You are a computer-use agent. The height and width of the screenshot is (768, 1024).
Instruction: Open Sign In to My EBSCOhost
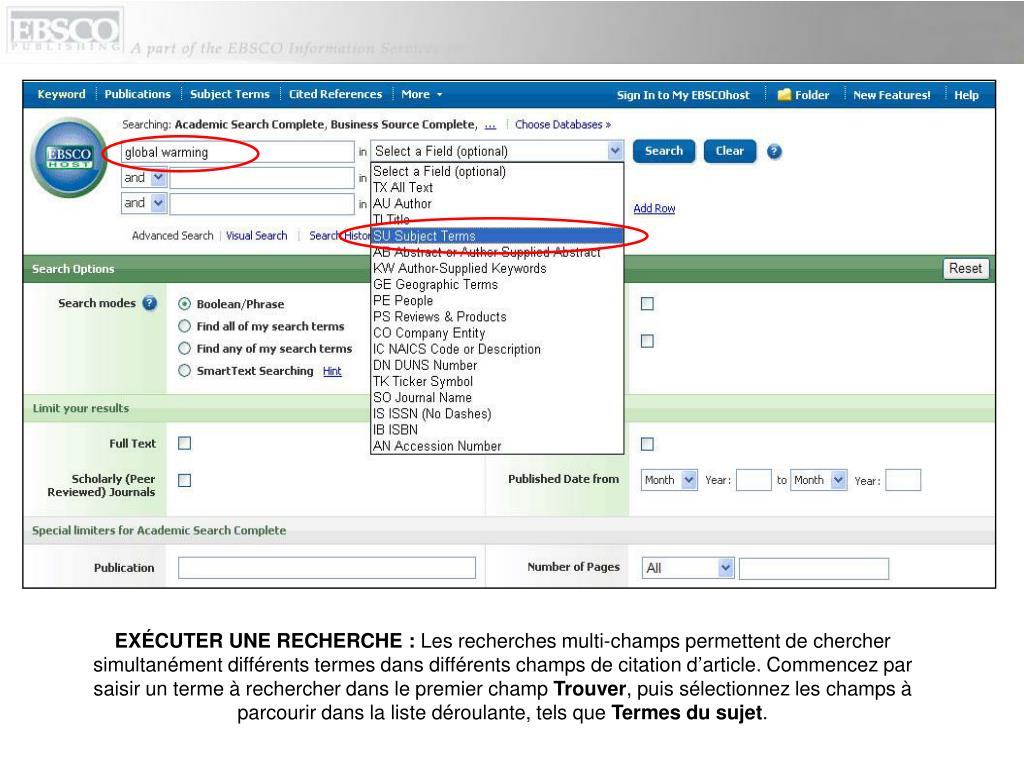(683, 95)
